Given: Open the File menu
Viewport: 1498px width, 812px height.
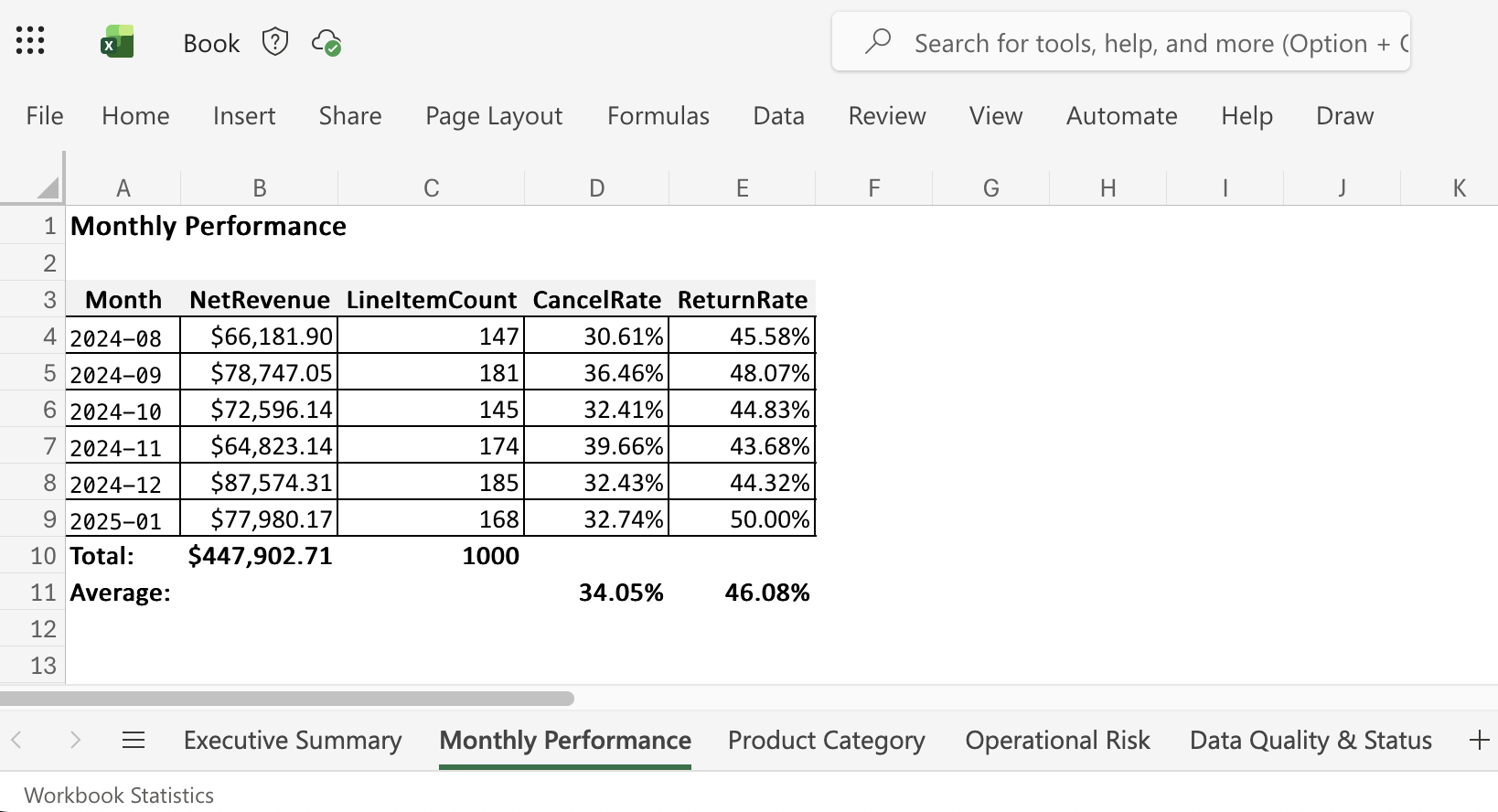Looking at the screenshot, I should click(x=45, y=116).
